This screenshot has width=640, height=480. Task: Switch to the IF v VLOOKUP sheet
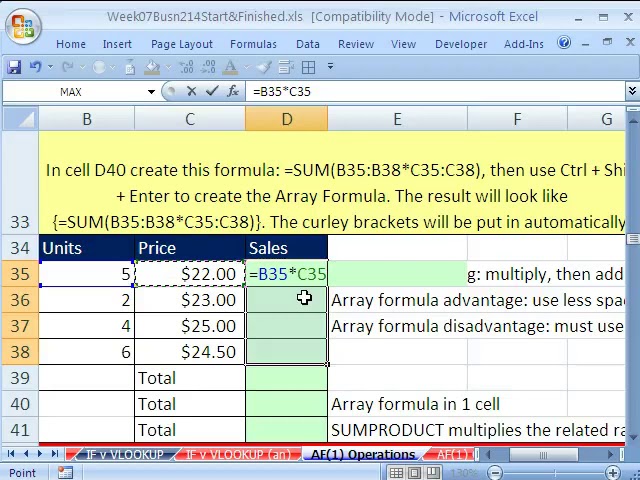tap(124, 454)
